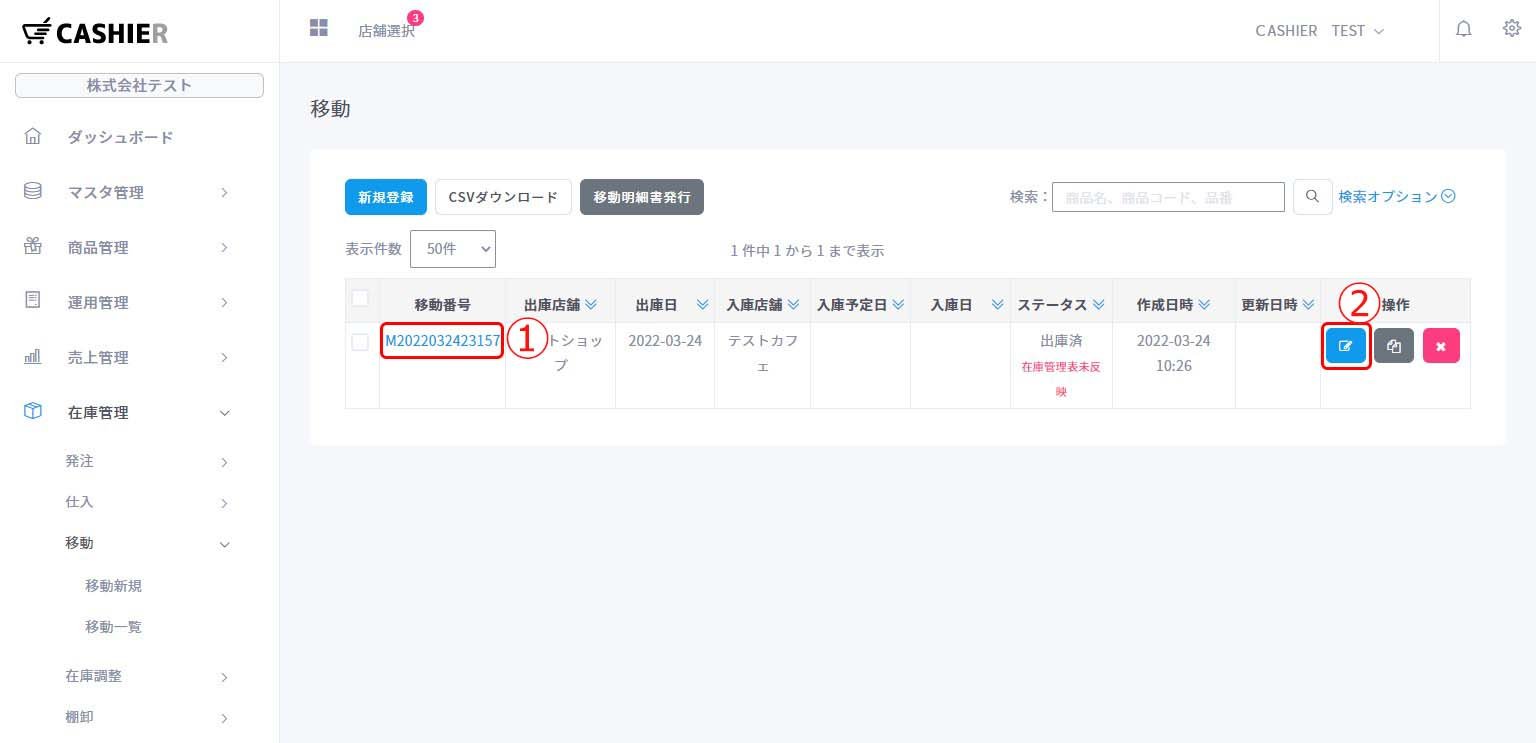
Task: Sort by 入庫店舗 column arrow
Action: click(793, 304)
